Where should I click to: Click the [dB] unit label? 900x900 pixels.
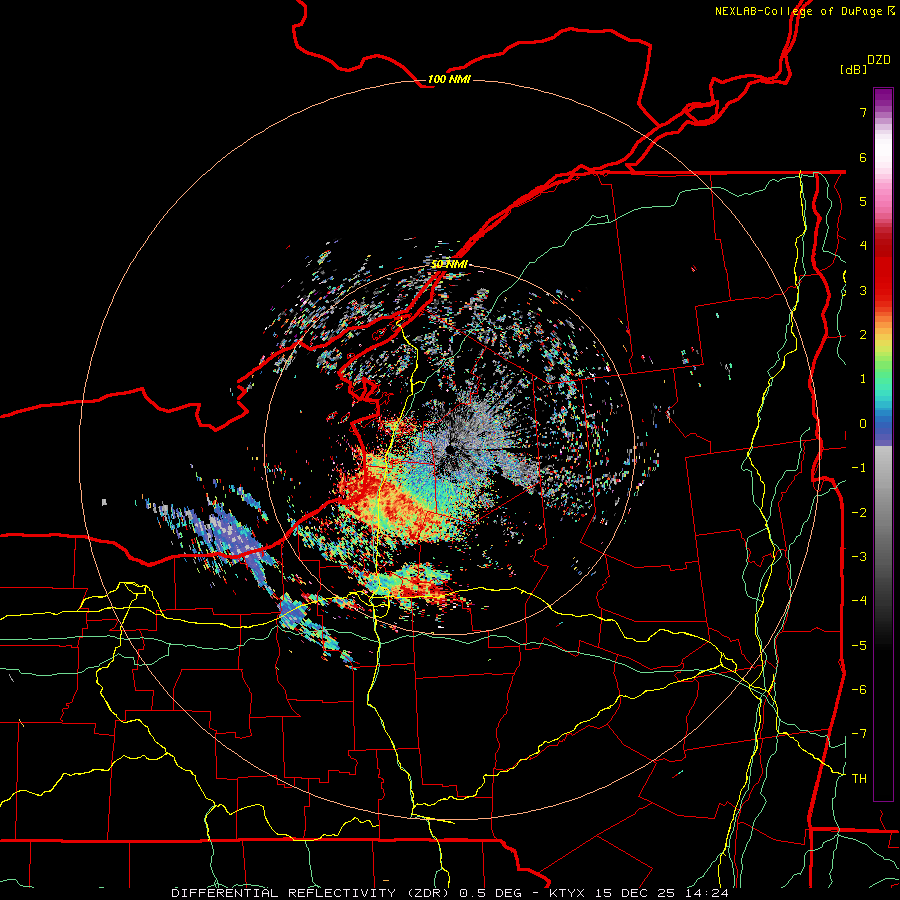click(x=853, y=69)
